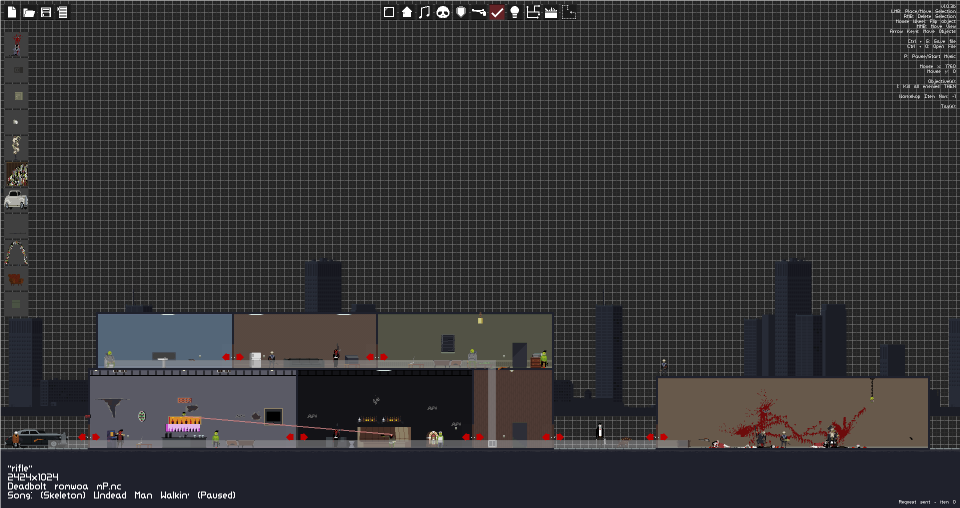Image resolution: width=960 pixels, height=508 pixels.
Task: Save the level with the floppy disk icon
Action: (x=46, y=12)
